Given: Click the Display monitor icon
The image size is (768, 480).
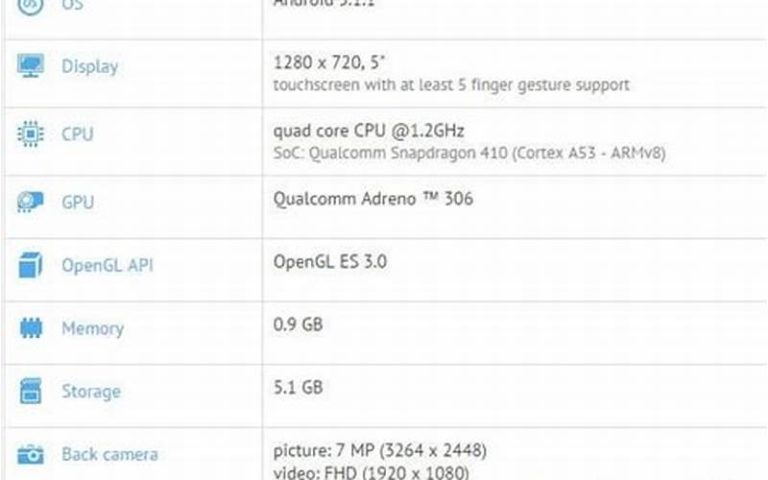Looking at the screenshot, I should pos(31,67).
